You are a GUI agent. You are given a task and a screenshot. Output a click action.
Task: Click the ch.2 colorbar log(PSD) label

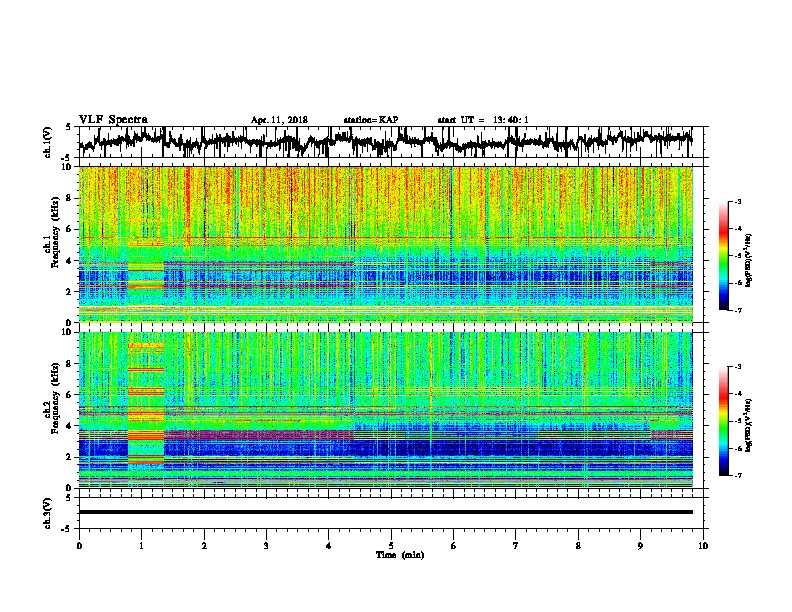pos(749,425)
